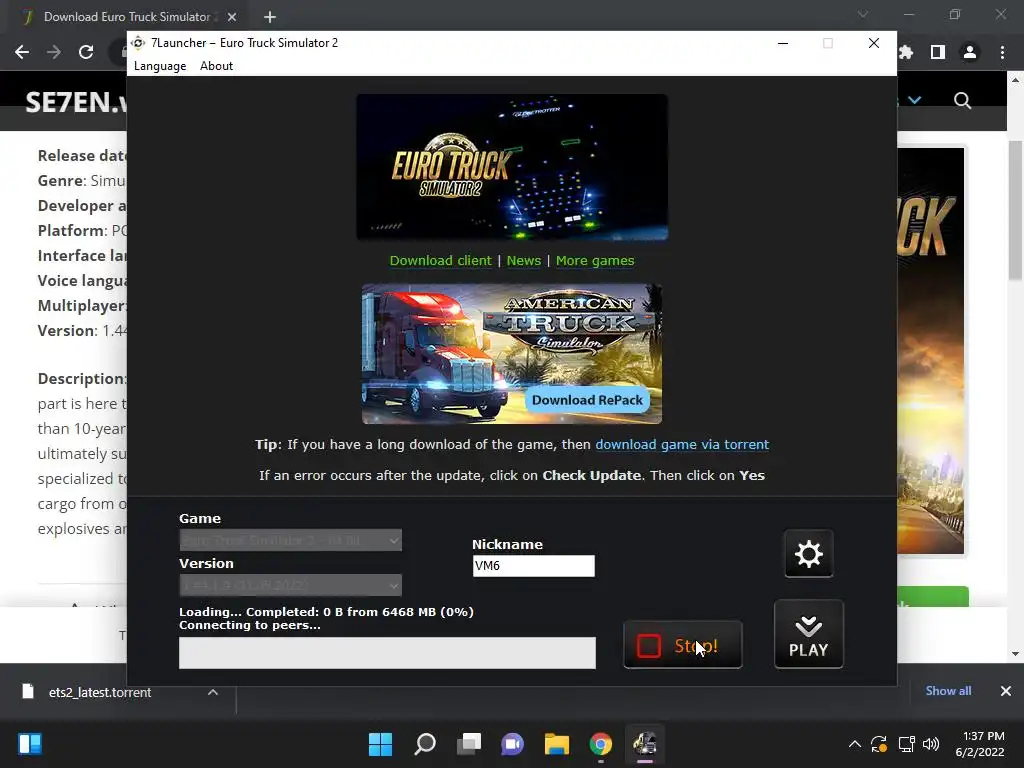
Task: Close the 7Launcher window
Action: (874, 43)
